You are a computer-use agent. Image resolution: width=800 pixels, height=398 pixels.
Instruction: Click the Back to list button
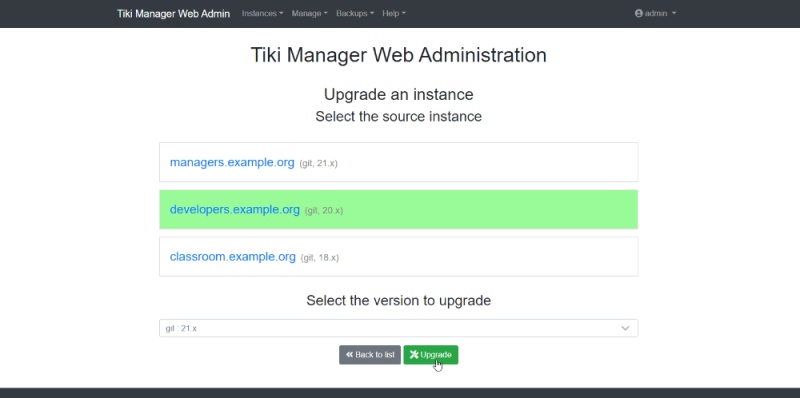click(x=370, y=355)
